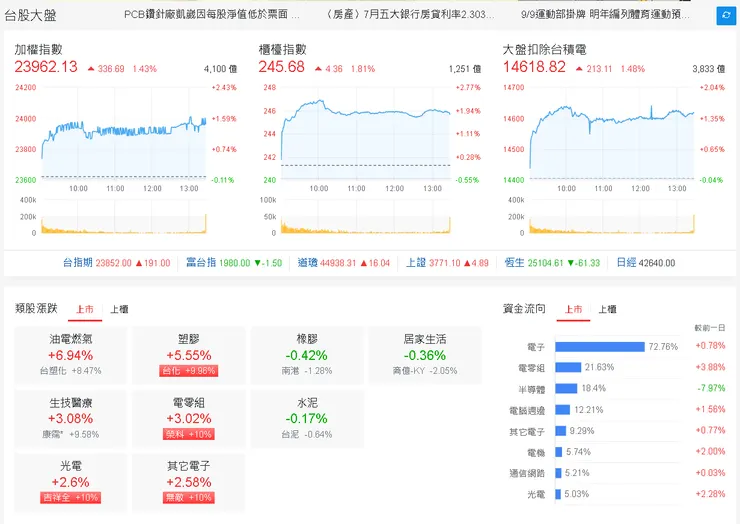740x524 pixels.
Task: Open 道瓊 index quote 44938.31
Action: coord(344,263)
